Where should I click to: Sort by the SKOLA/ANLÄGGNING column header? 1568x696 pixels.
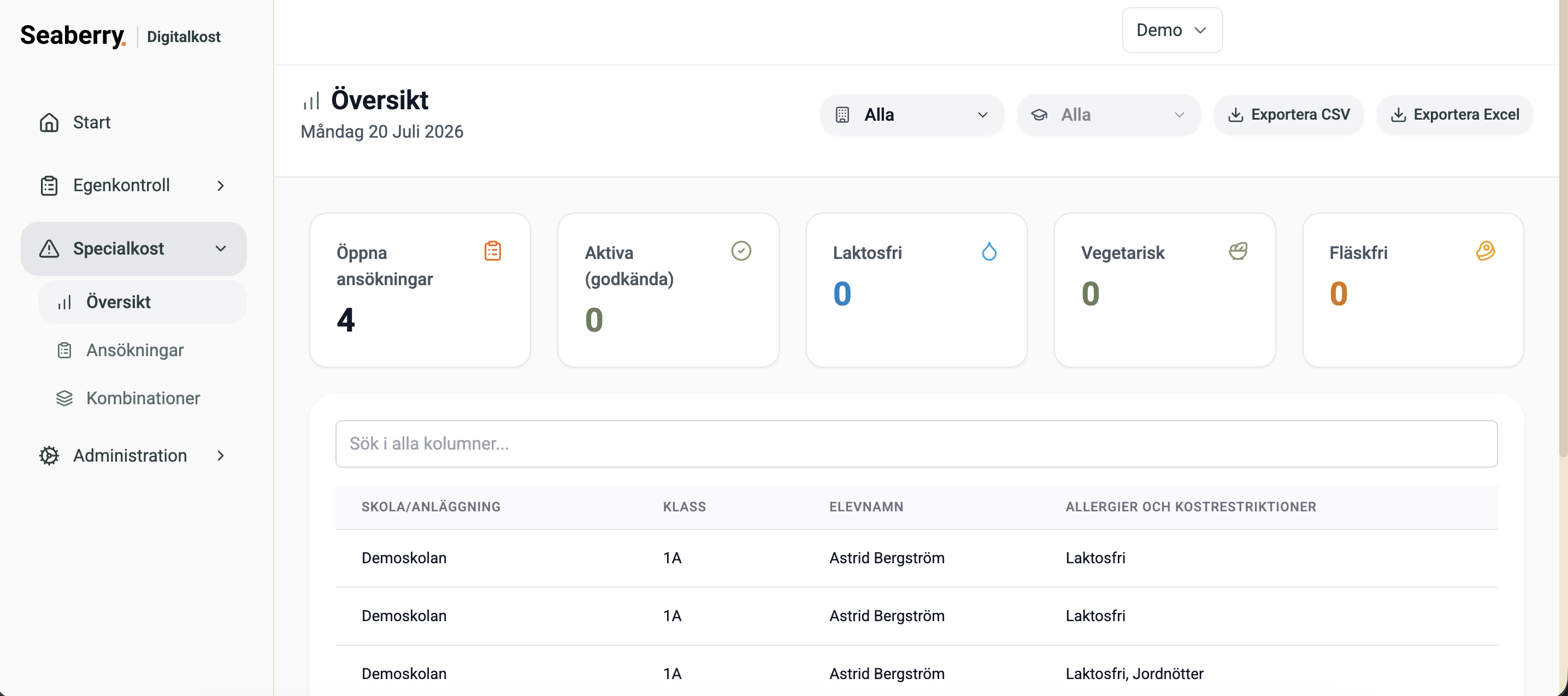pos(431,506)
